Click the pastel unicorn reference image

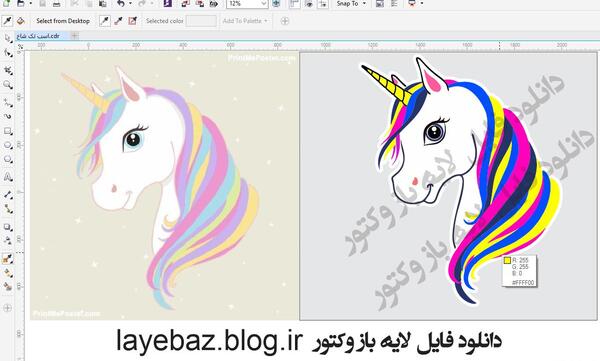click(164, 186)
